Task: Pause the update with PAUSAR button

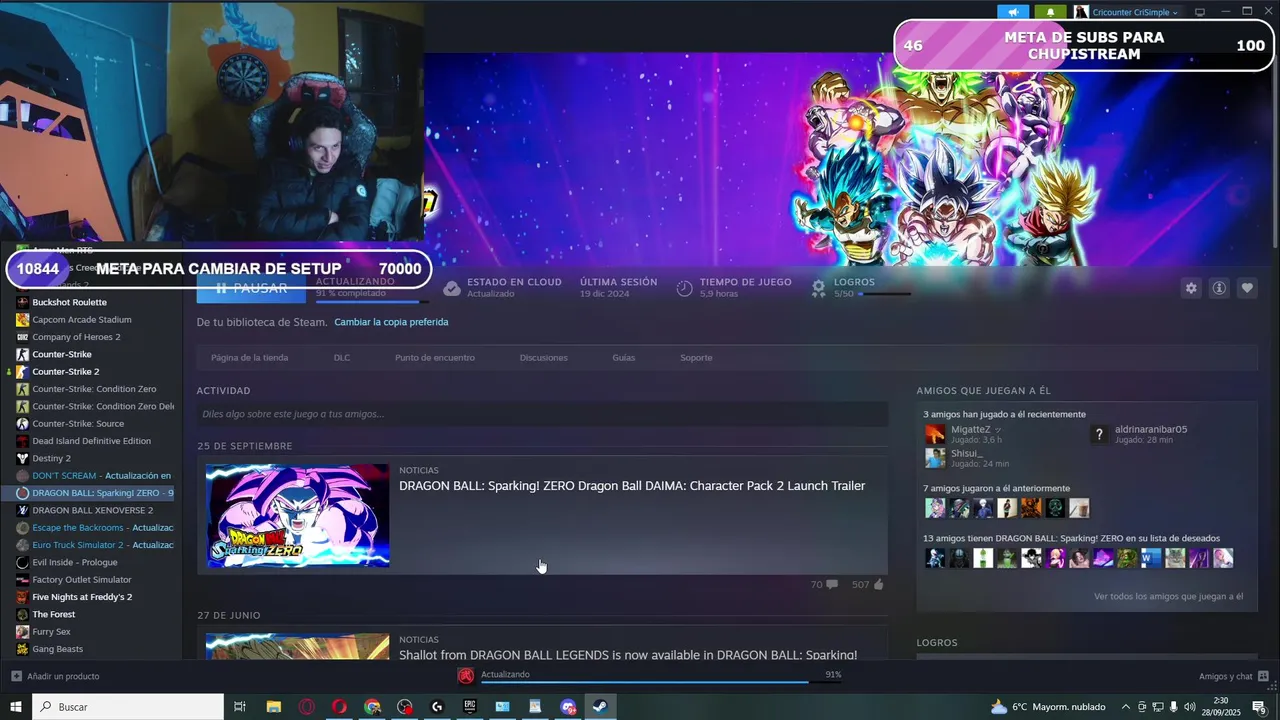Action: click(251, 288)
